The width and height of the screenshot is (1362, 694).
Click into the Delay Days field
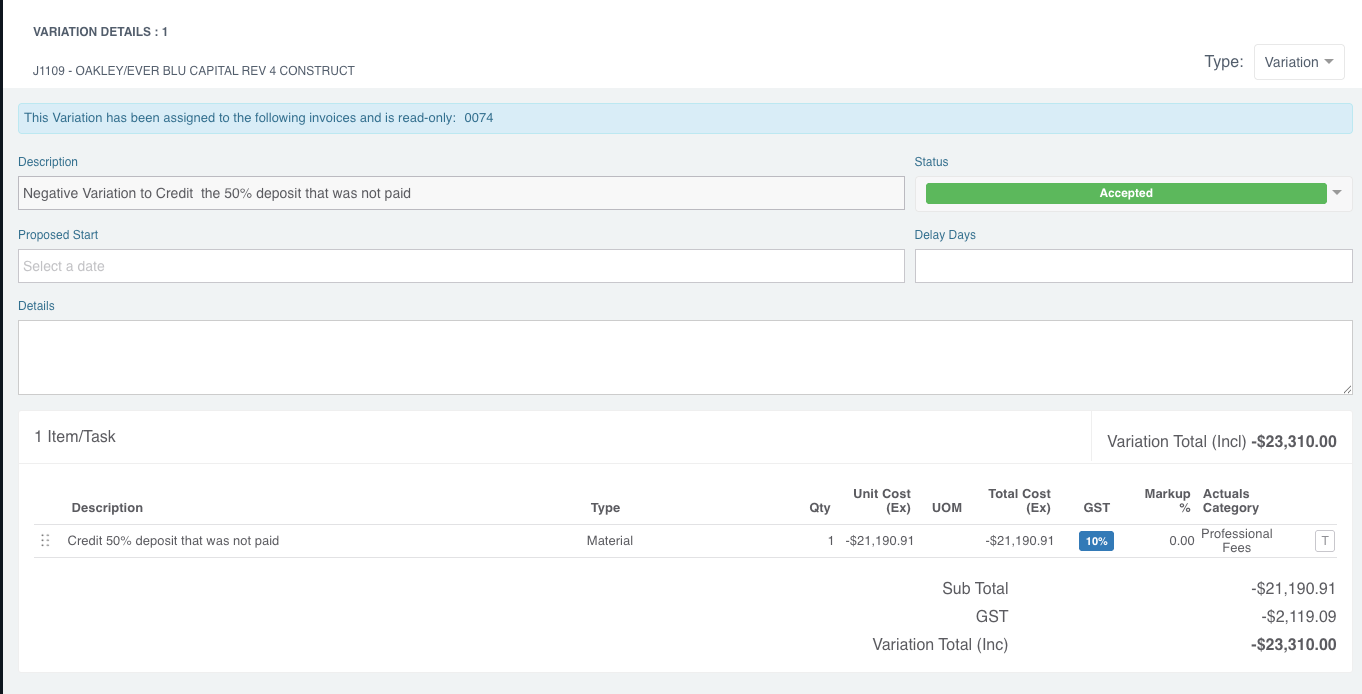pos(1132,266)
